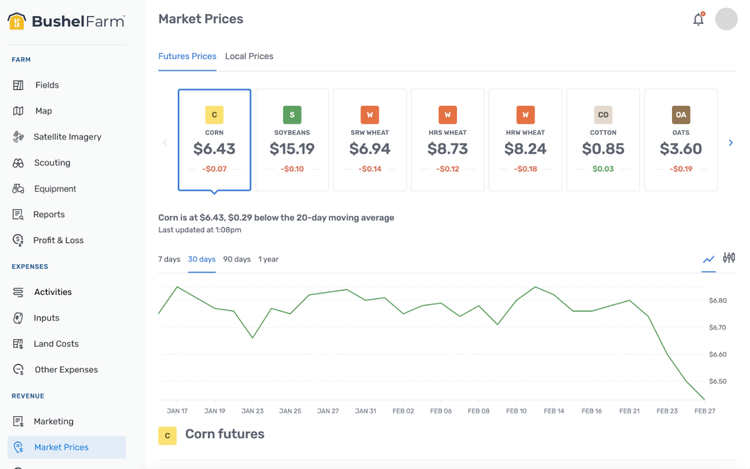
Task: Click the Market Prices sidebar icon
Action: 18,447
